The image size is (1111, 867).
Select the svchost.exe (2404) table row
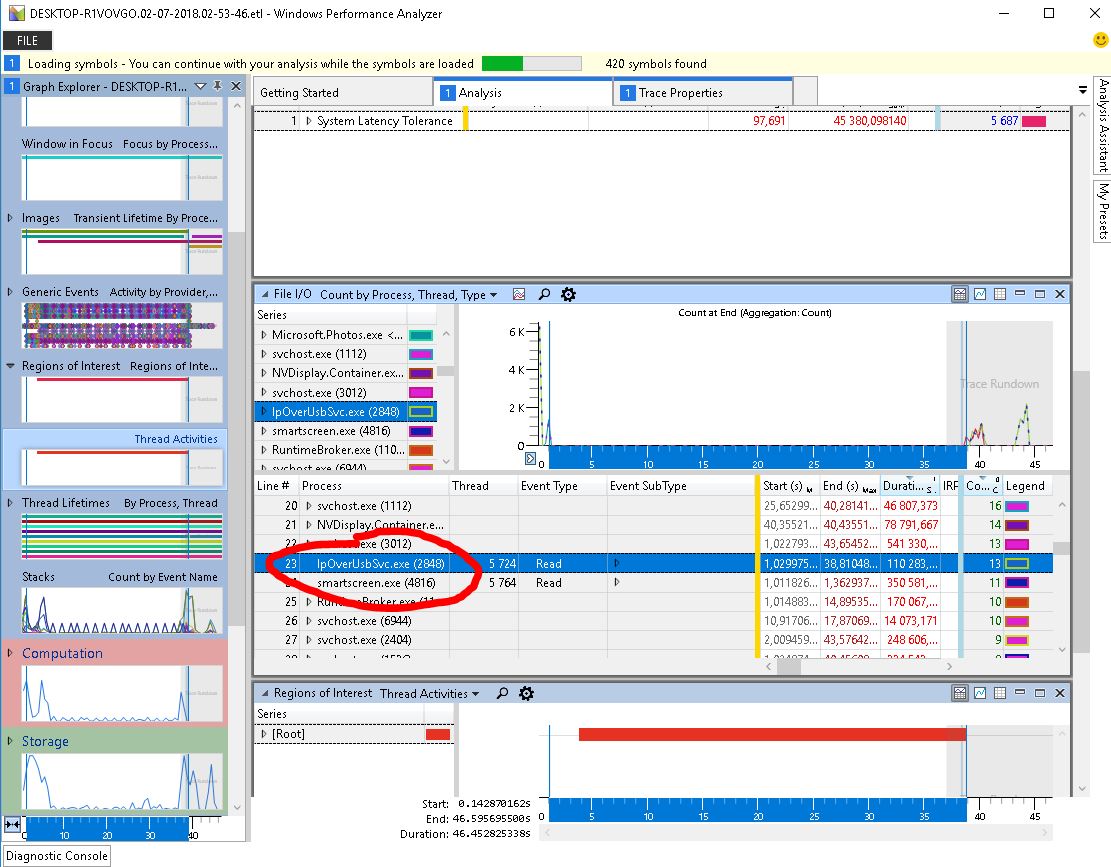653,640
